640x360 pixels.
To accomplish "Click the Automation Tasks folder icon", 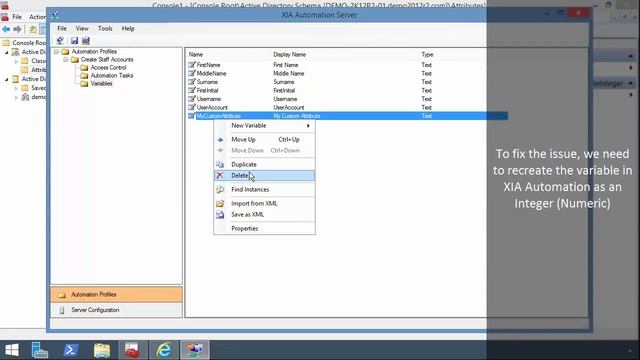I will click(x=84, y=76).
